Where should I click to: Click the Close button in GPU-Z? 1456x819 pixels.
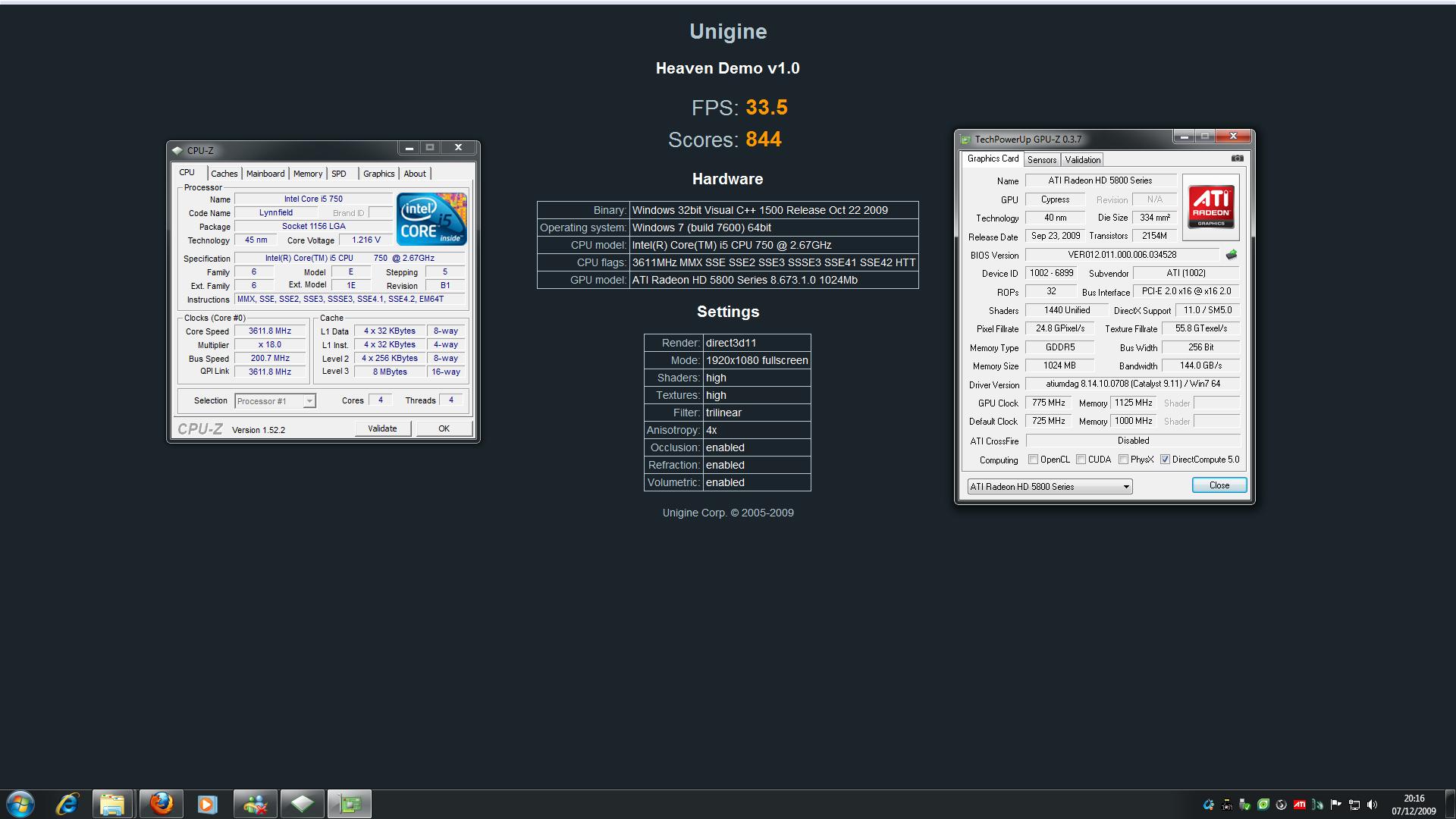[1219, 485]
